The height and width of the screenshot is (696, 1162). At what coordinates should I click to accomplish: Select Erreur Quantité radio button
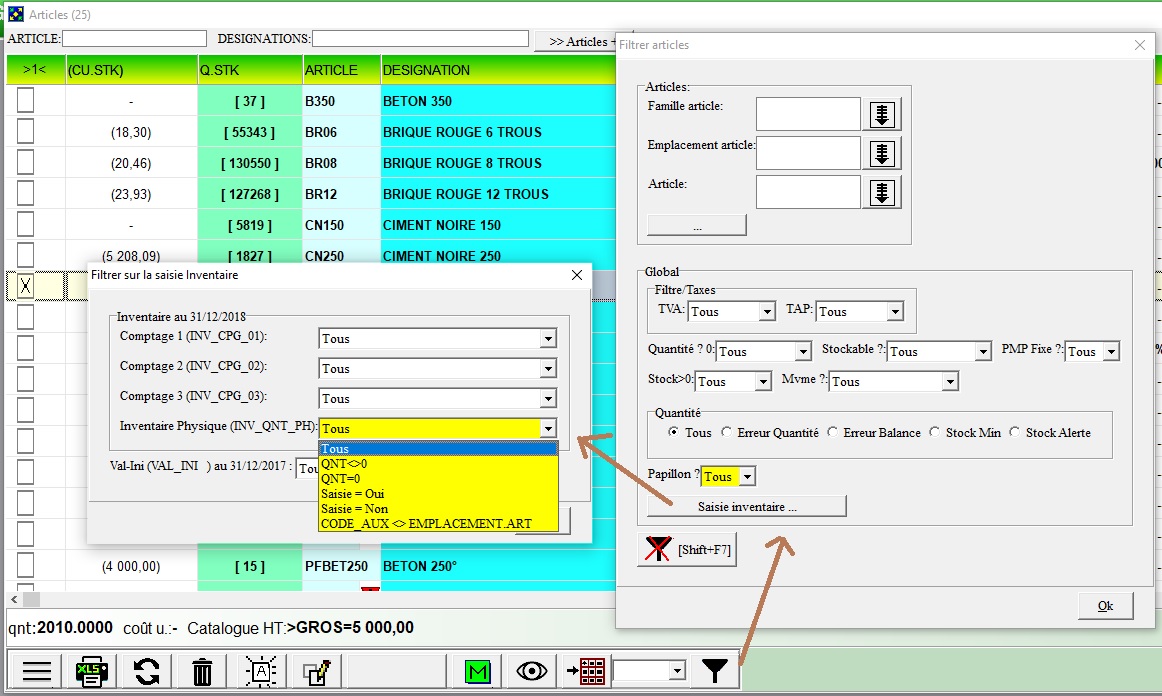point(726,431)
